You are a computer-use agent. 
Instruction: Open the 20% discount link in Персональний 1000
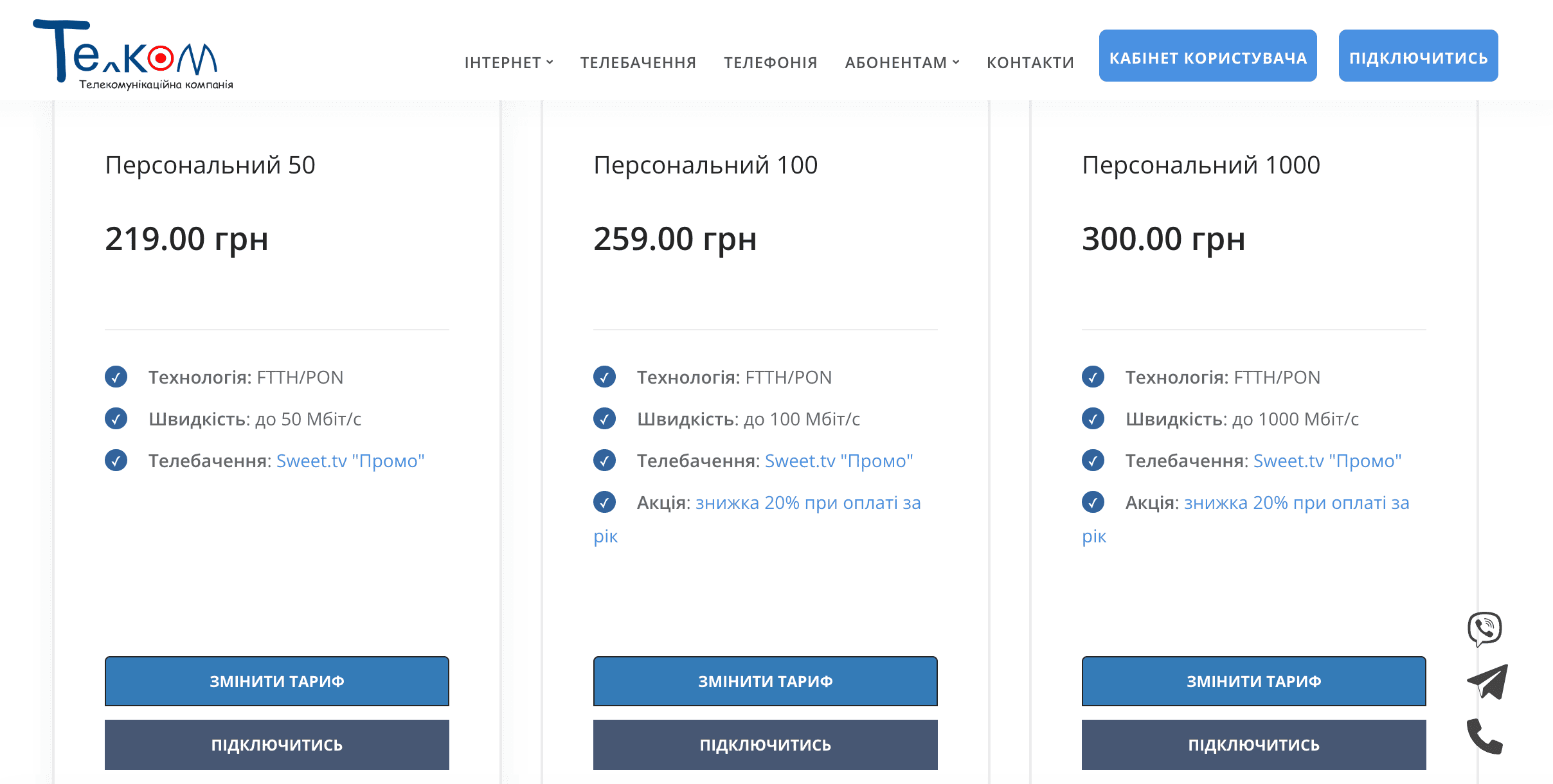coord(1295,503)
